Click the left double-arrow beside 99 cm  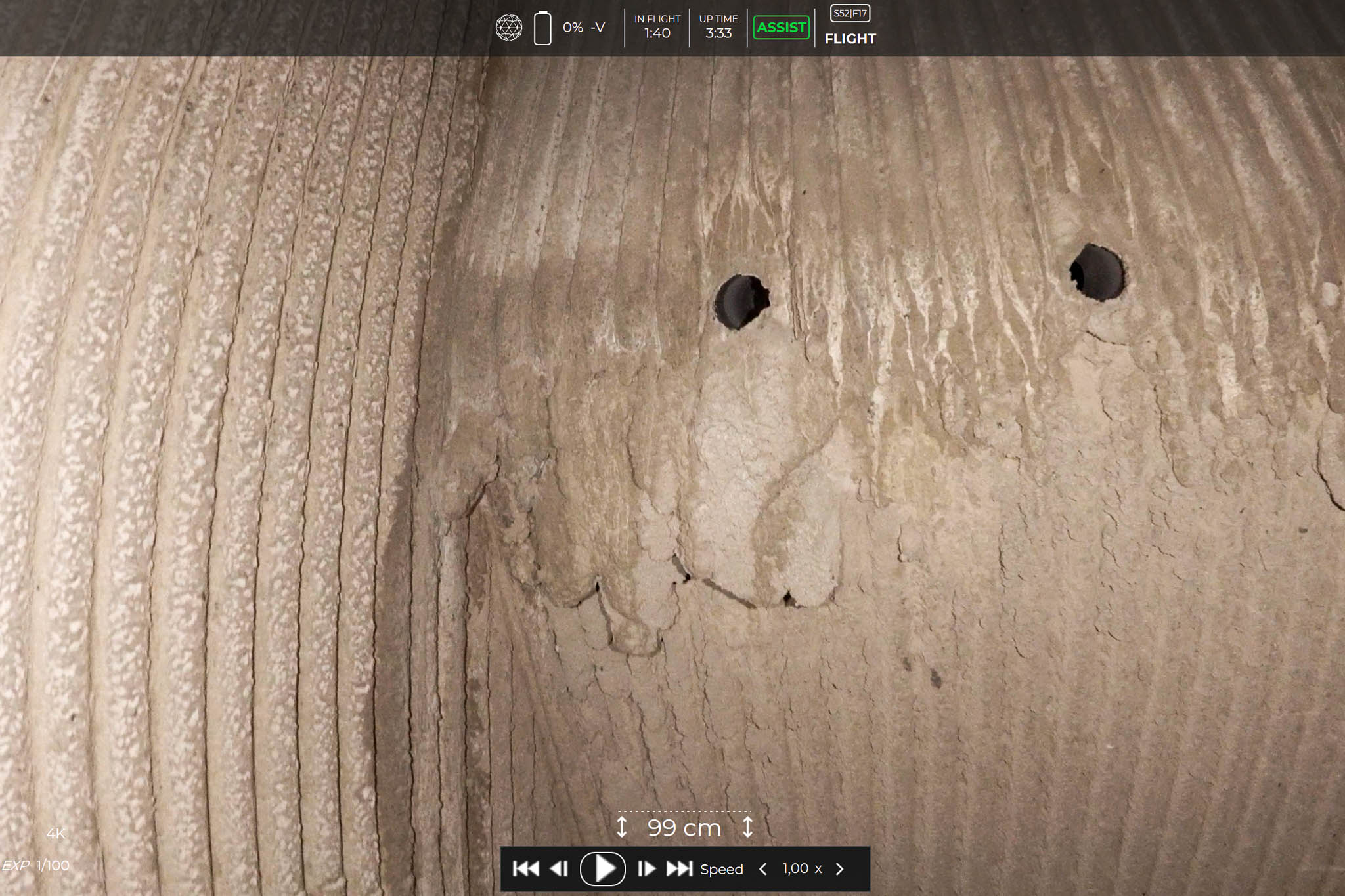tap(621, 826)
